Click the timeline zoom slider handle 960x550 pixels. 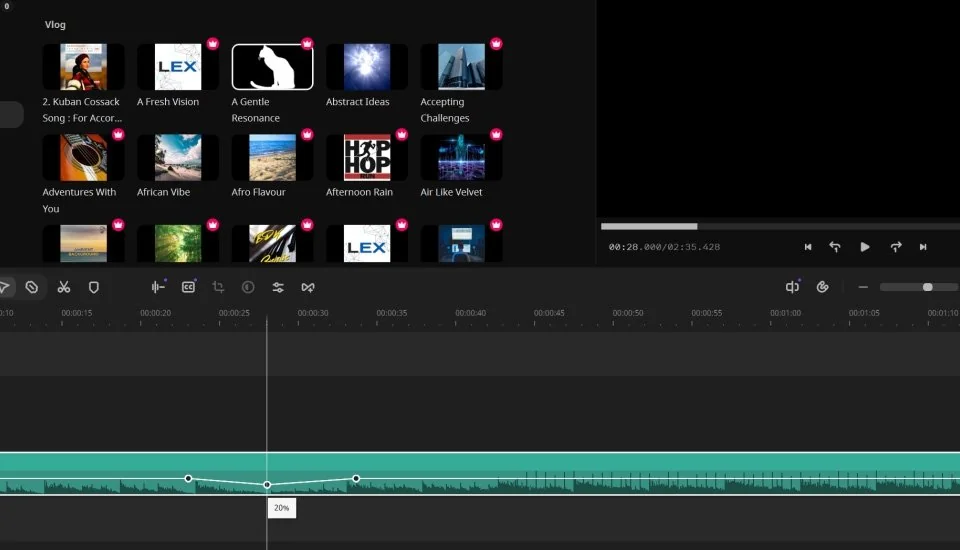pos(927,287)
